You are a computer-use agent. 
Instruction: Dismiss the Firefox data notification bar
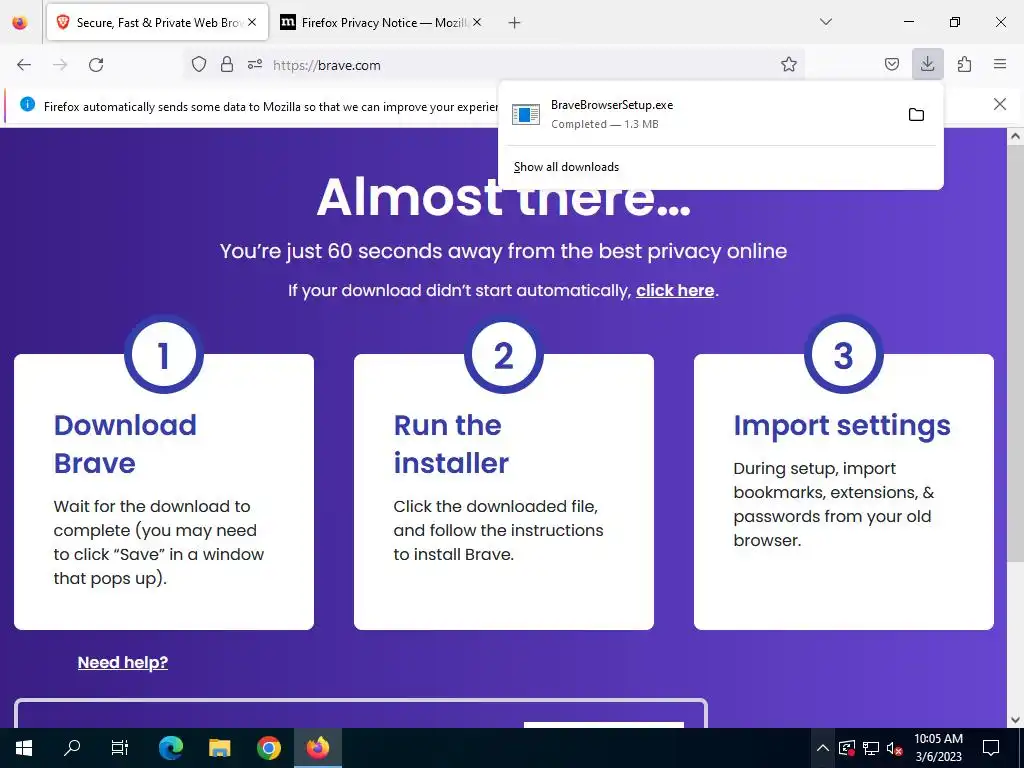point(999,104)
